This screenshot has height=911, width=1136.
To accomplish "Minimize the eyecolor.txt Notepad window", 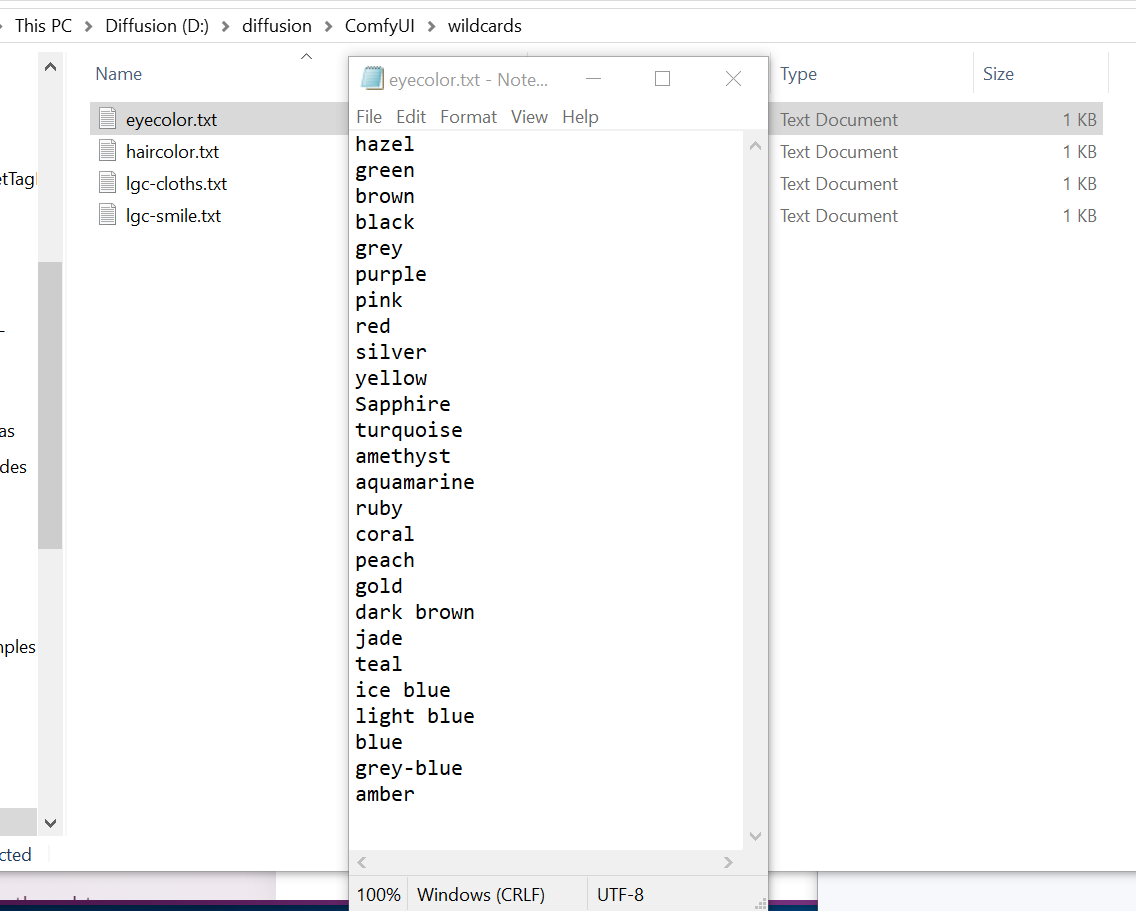I will pyautogui.click(x=593, y=78).
